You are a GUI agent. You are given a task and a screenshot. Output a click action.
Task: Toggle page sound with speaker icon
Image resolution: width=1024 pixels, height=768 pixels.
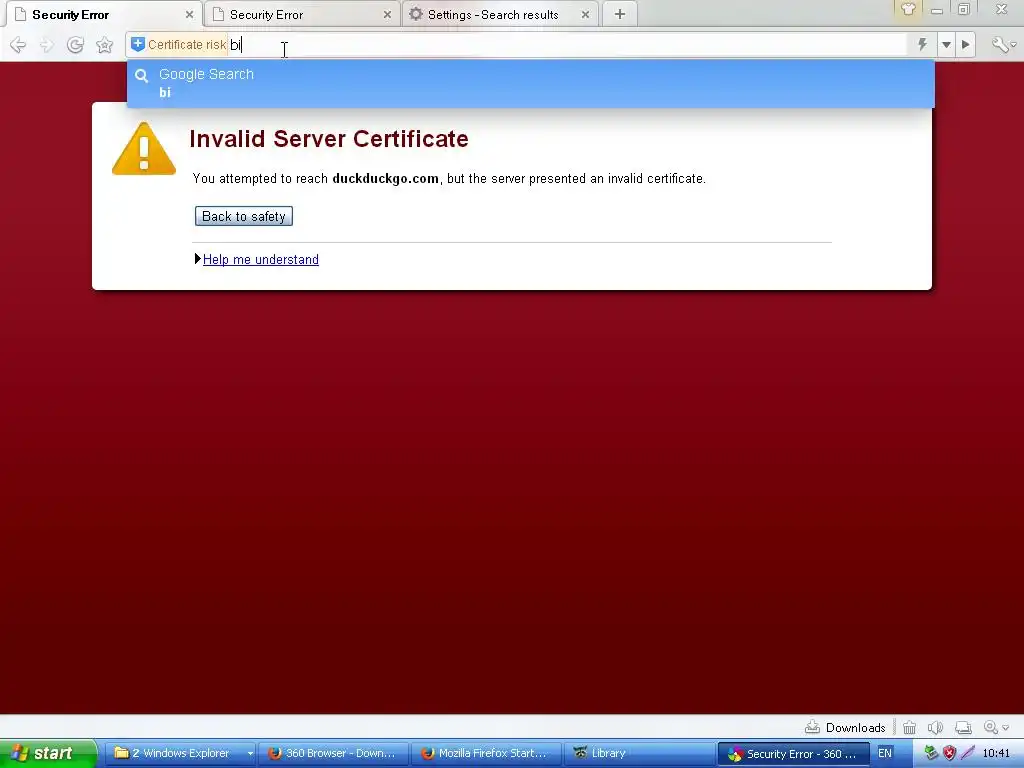pyautogui.click(x=935, y=727)
